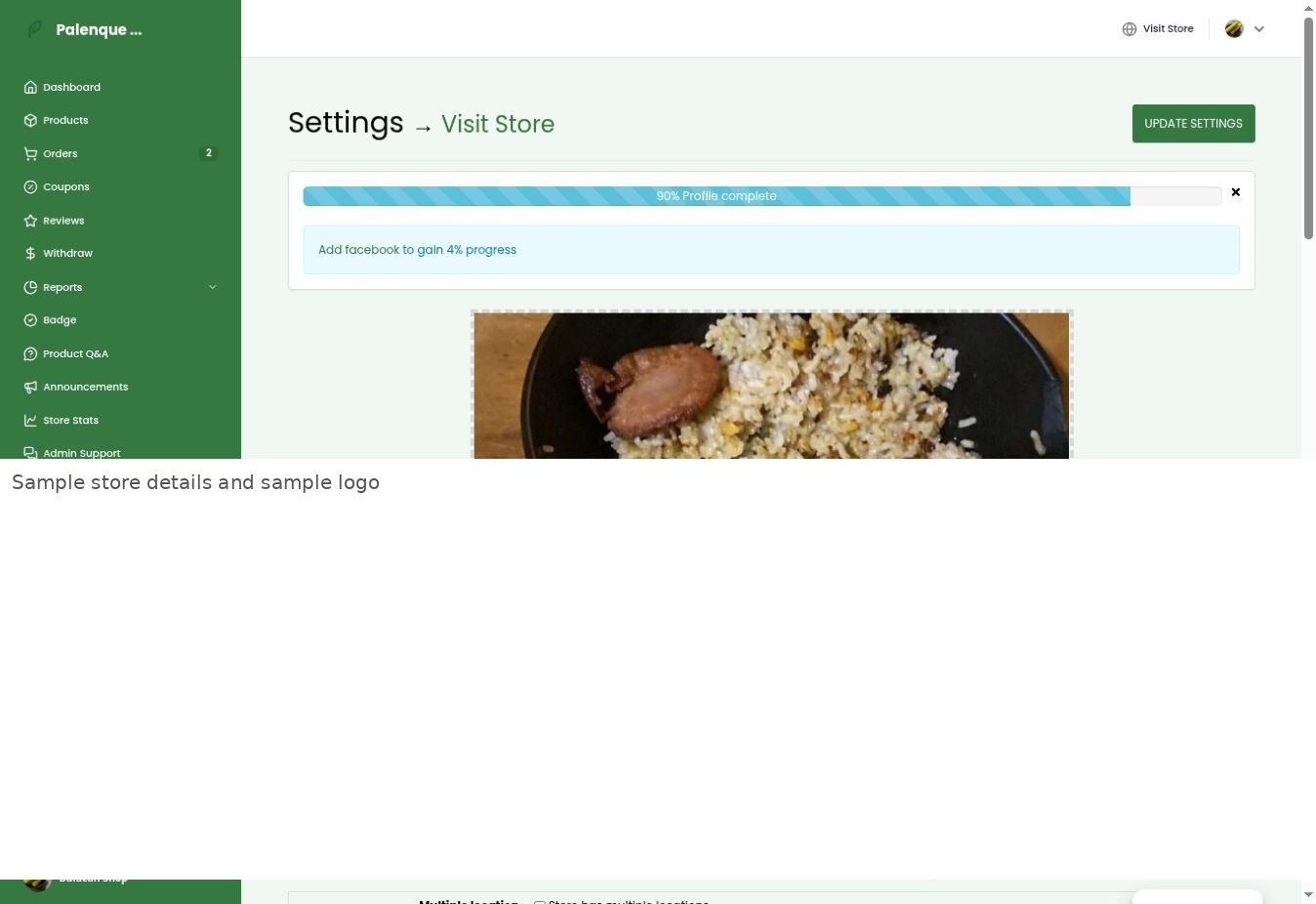The height and width of the screenshot is (904, 1316).
Task: Open the account dropdown chevron near avatar
Action: (1259, 29)
